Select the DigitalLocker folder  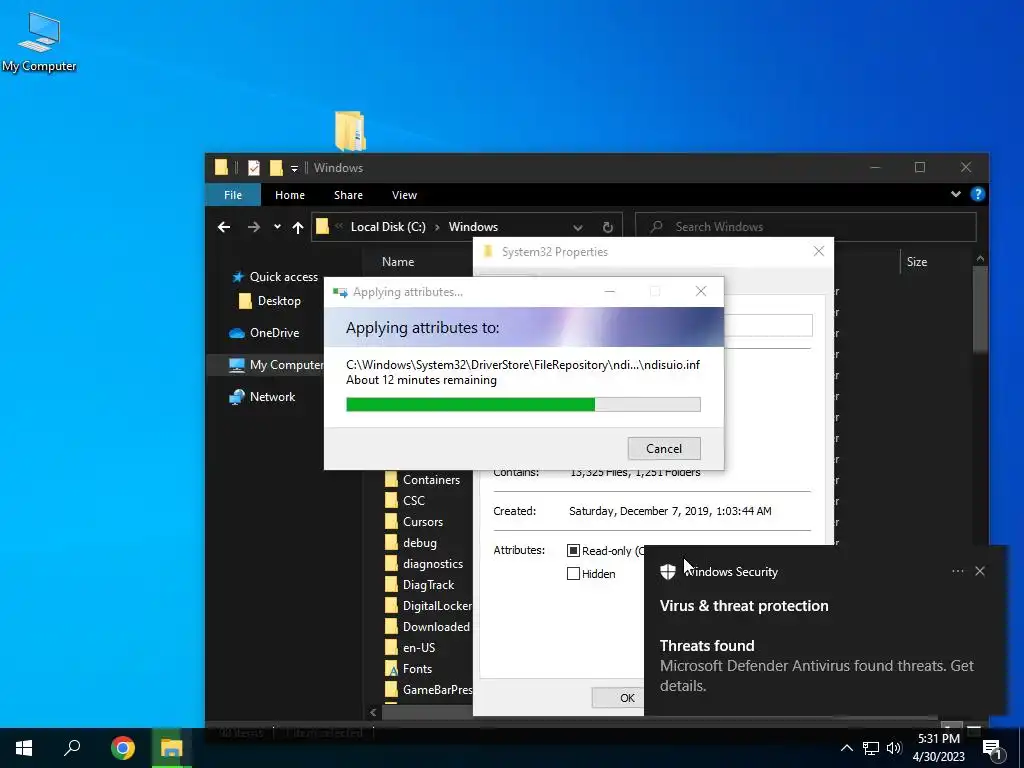[x=428, y=605]
